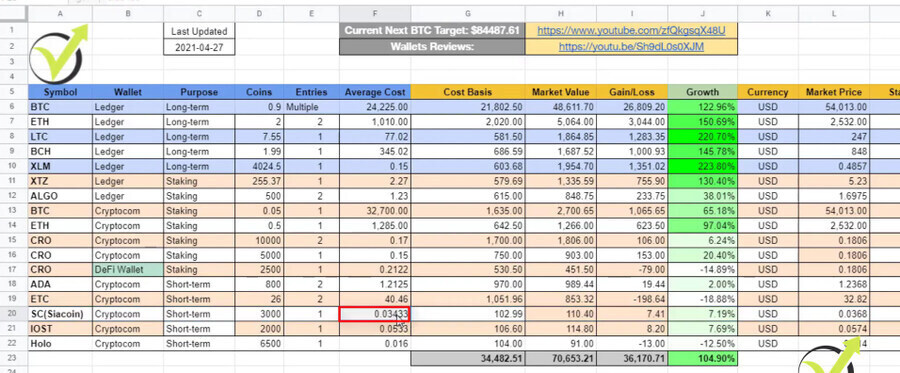Select gain/loss cell -198.64
This screenshot has width=900, height=373.
(x=632, y=300)
